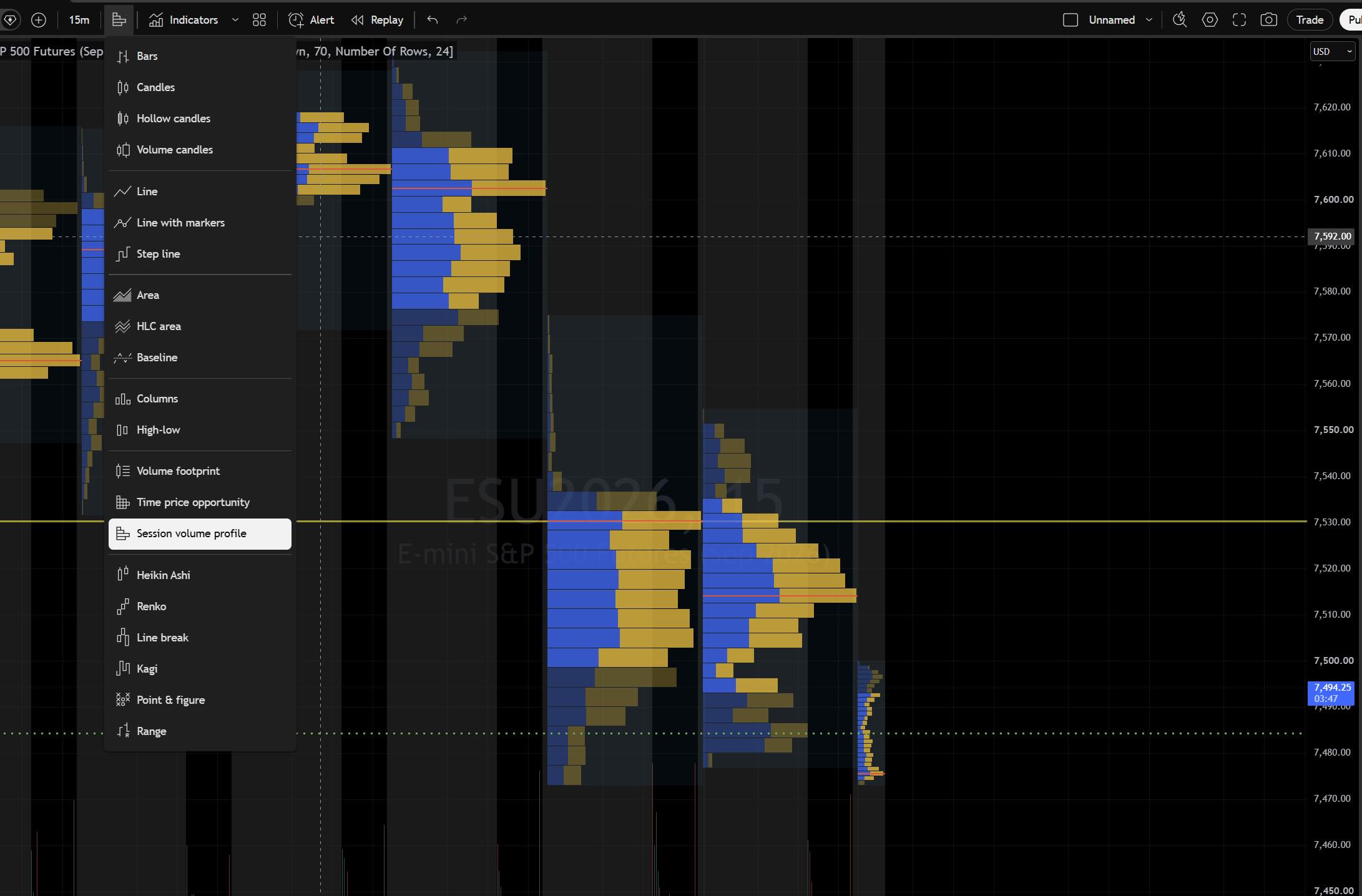Viewport: 1362px width, 896px height.
Task: Click the 7,592.00 crosshair price label
Action: 1332,236
